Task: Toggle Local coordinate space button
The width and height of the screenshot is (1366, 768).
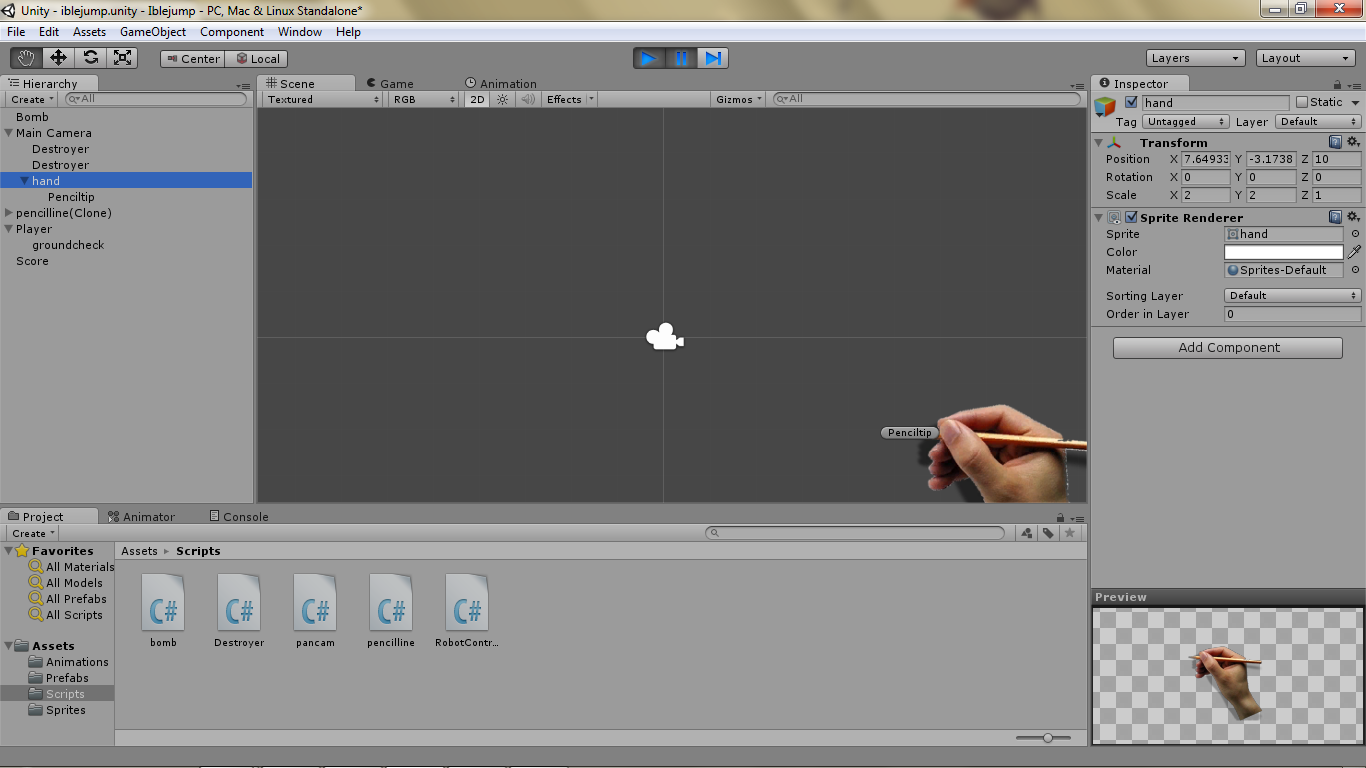Action: pos(257,59)
